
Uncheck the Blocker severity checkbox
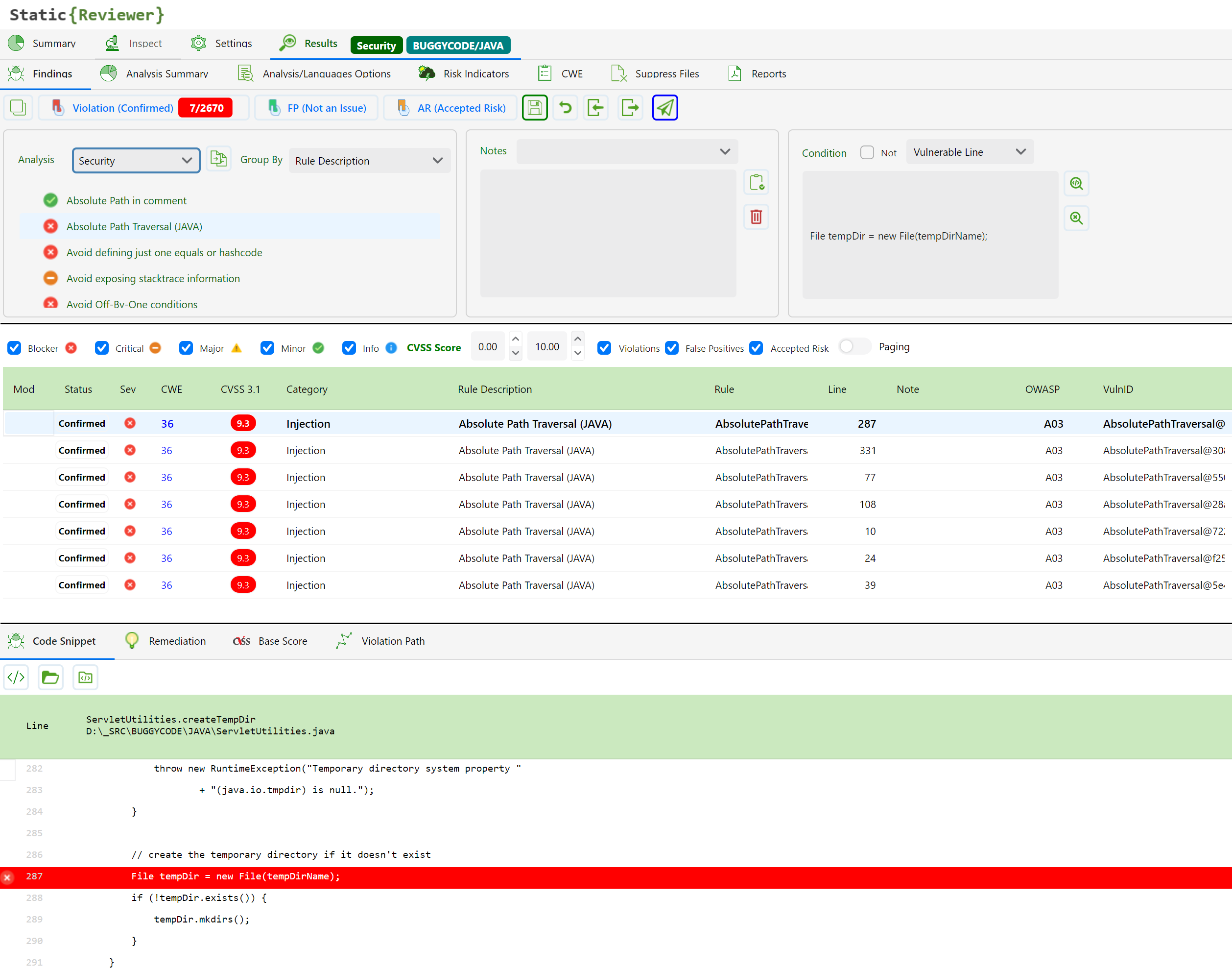[15, 348]
